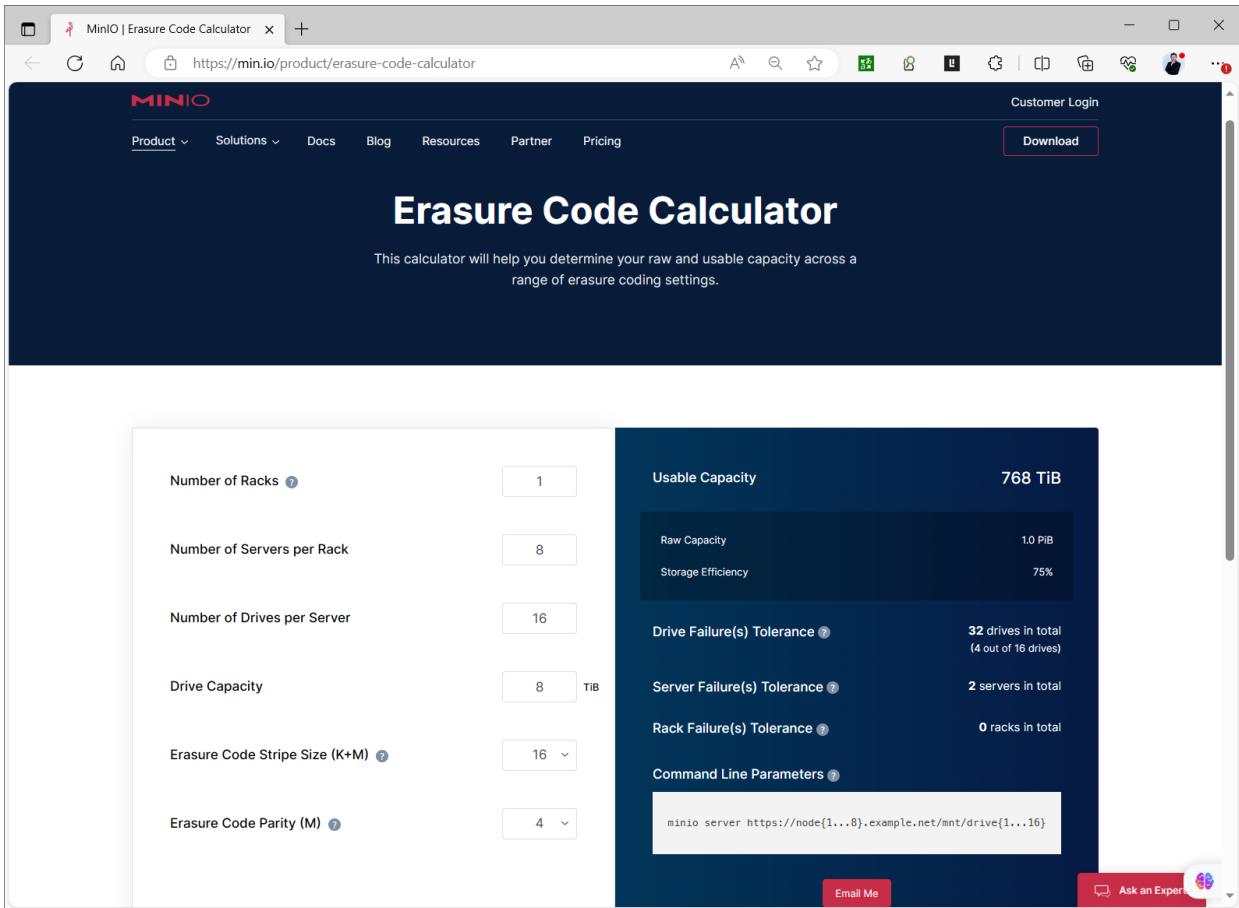The height and width of the screenshot is (908, 1239).
Task: Click the Email Me button
Action: click(856, 893)
